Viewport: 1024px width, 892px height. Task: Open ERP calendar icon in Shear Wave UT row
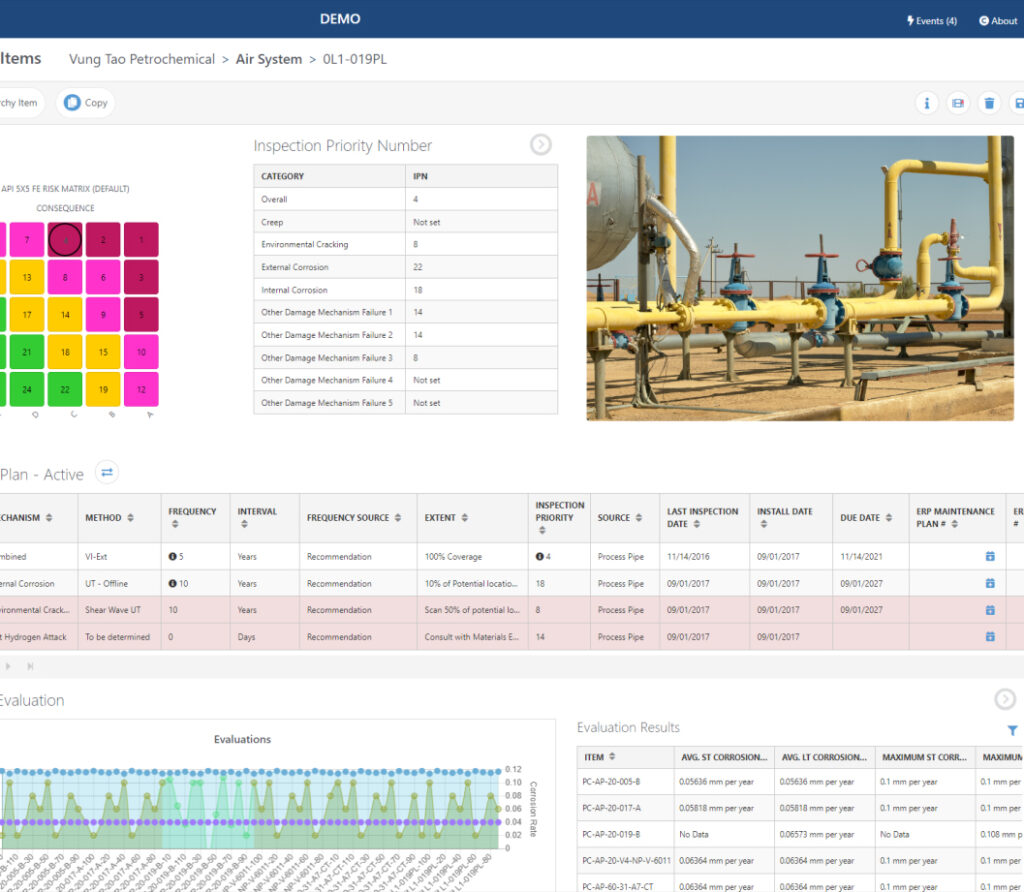[x=989, y=610]
